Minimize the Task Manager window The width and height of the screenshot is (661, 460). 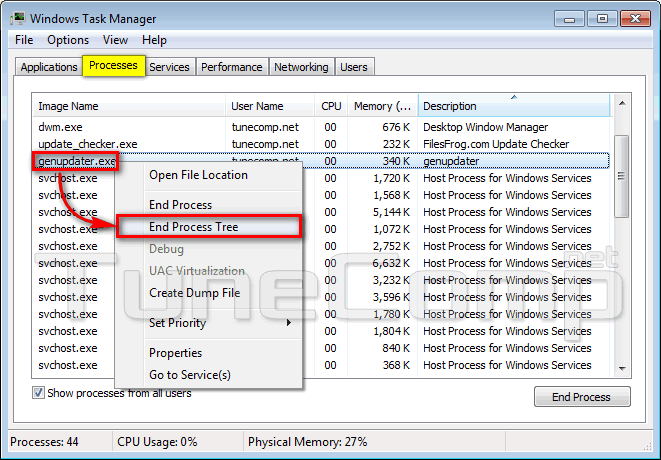point(569,19)
